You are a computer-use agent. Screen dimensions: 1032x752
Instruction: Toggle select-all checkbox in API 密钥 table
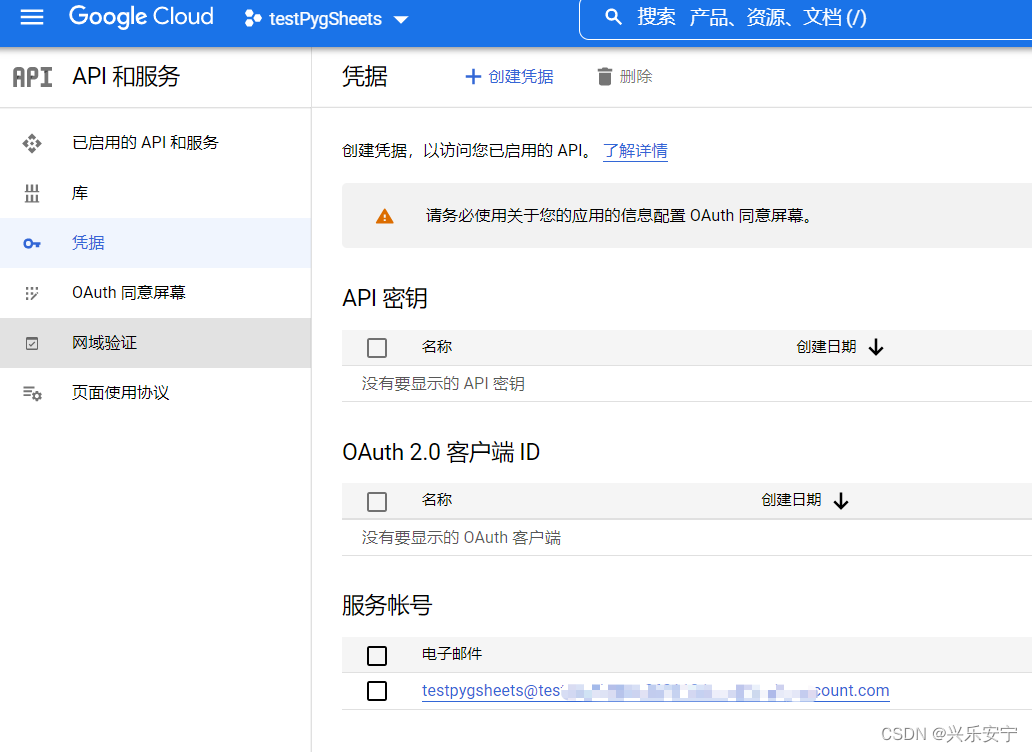[377, 347]
